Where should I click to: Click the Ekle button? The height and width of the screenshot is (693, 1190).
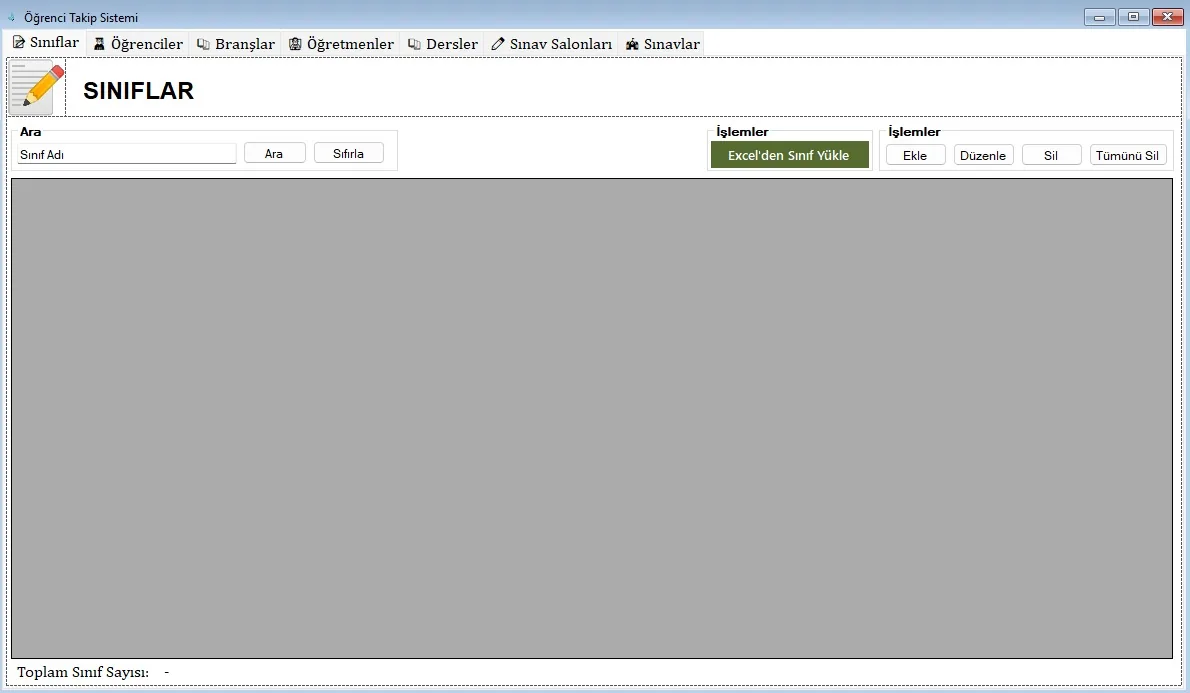[x=915, y=155]
